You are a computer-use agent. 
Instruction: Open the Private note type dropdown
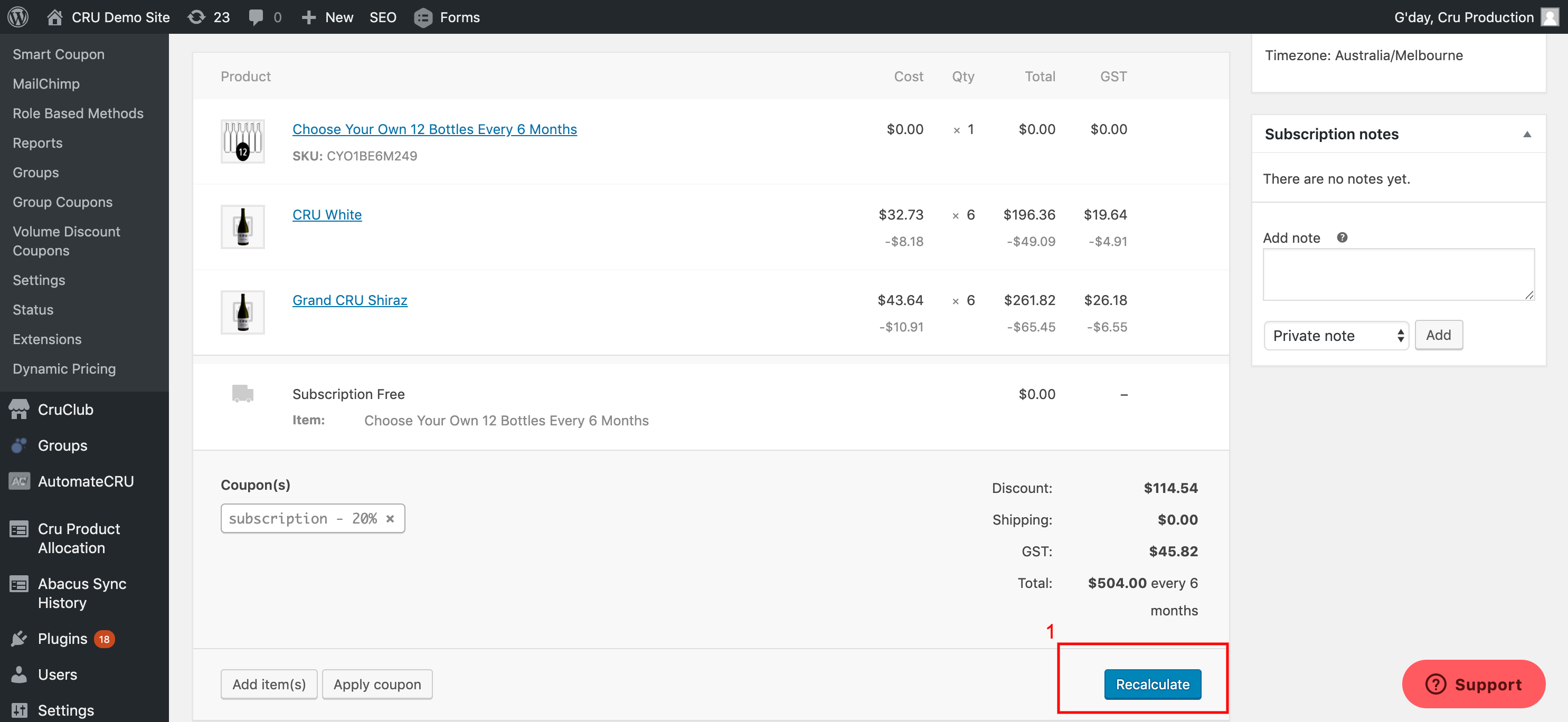tap(1336, 336)
